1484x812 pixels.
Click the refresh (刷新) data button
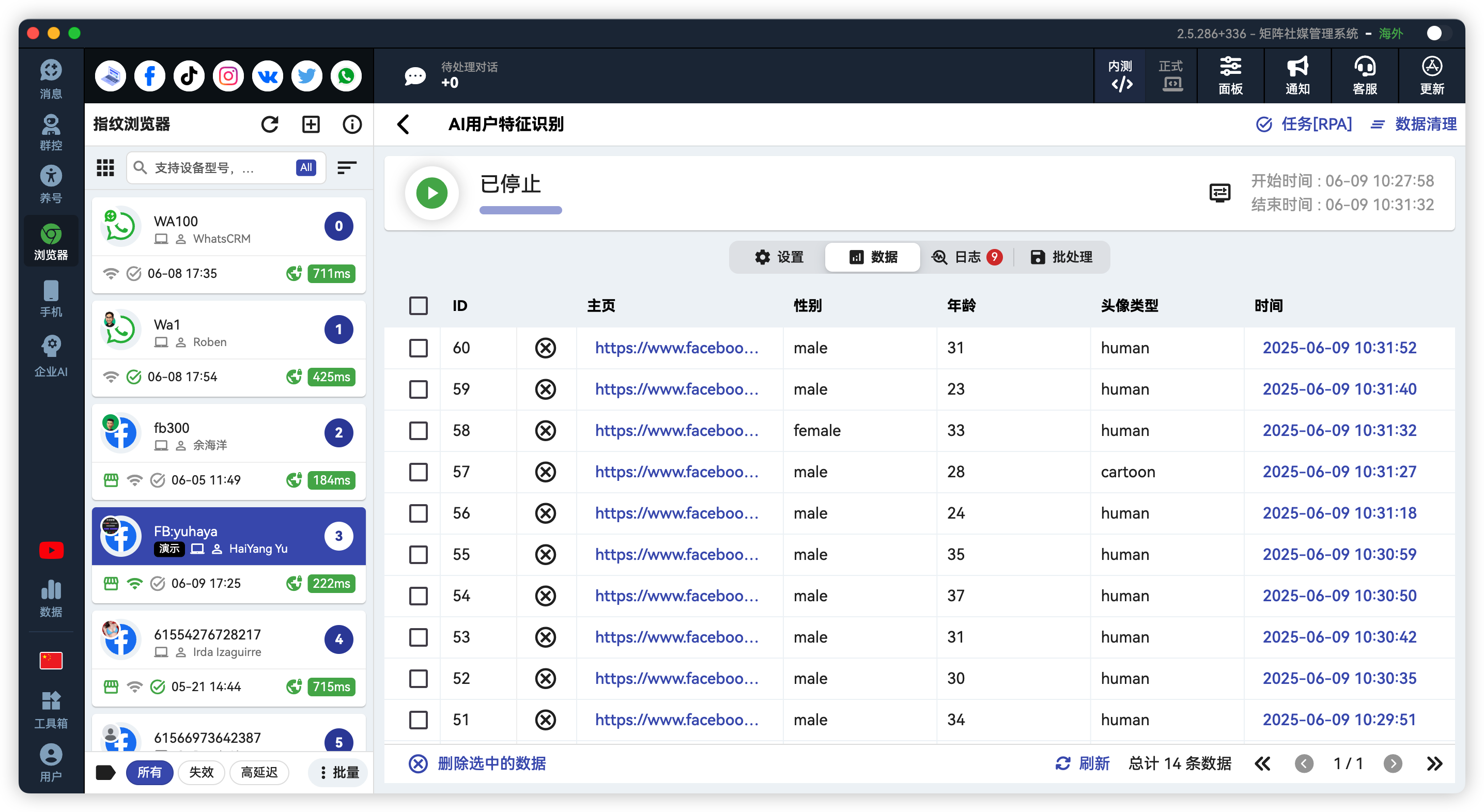pos(1082,763)
